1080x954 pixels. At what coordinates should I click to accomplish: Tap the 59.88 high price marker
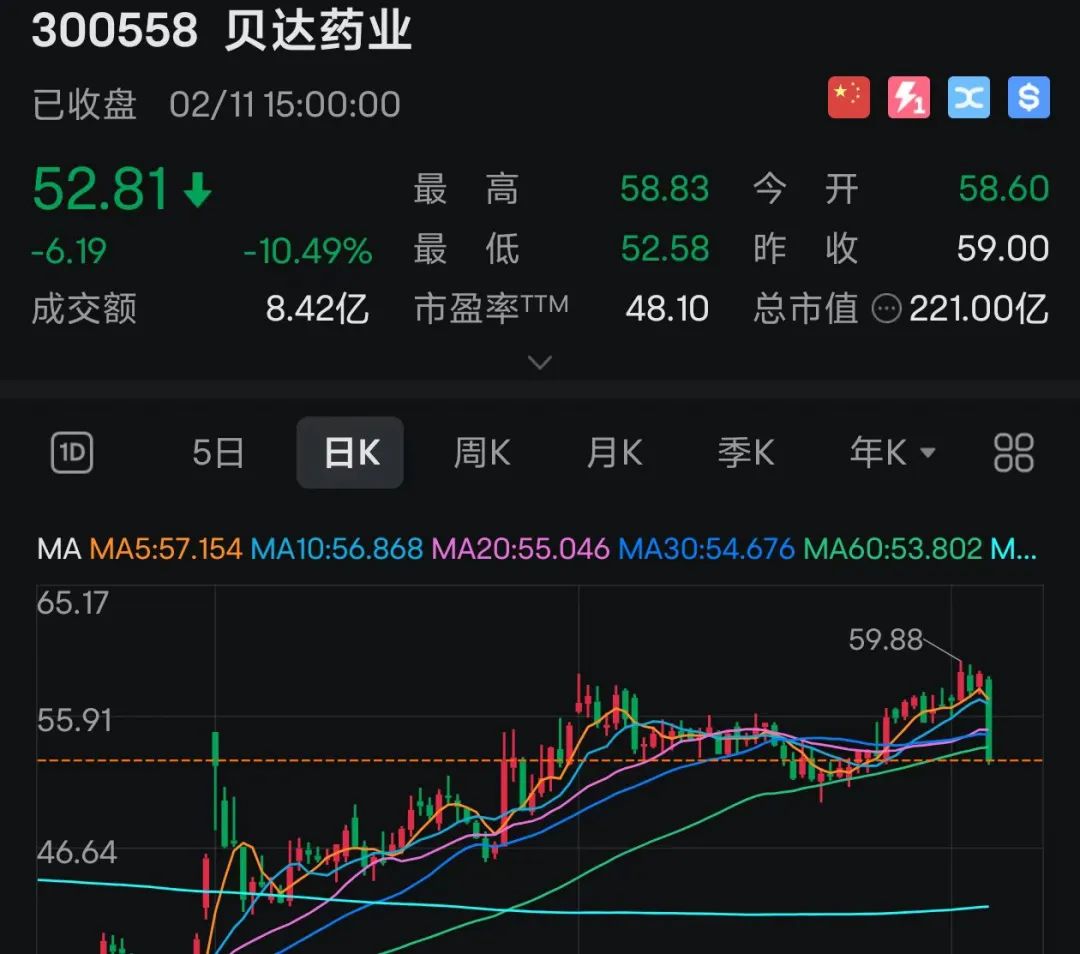(x=885, y=639)
